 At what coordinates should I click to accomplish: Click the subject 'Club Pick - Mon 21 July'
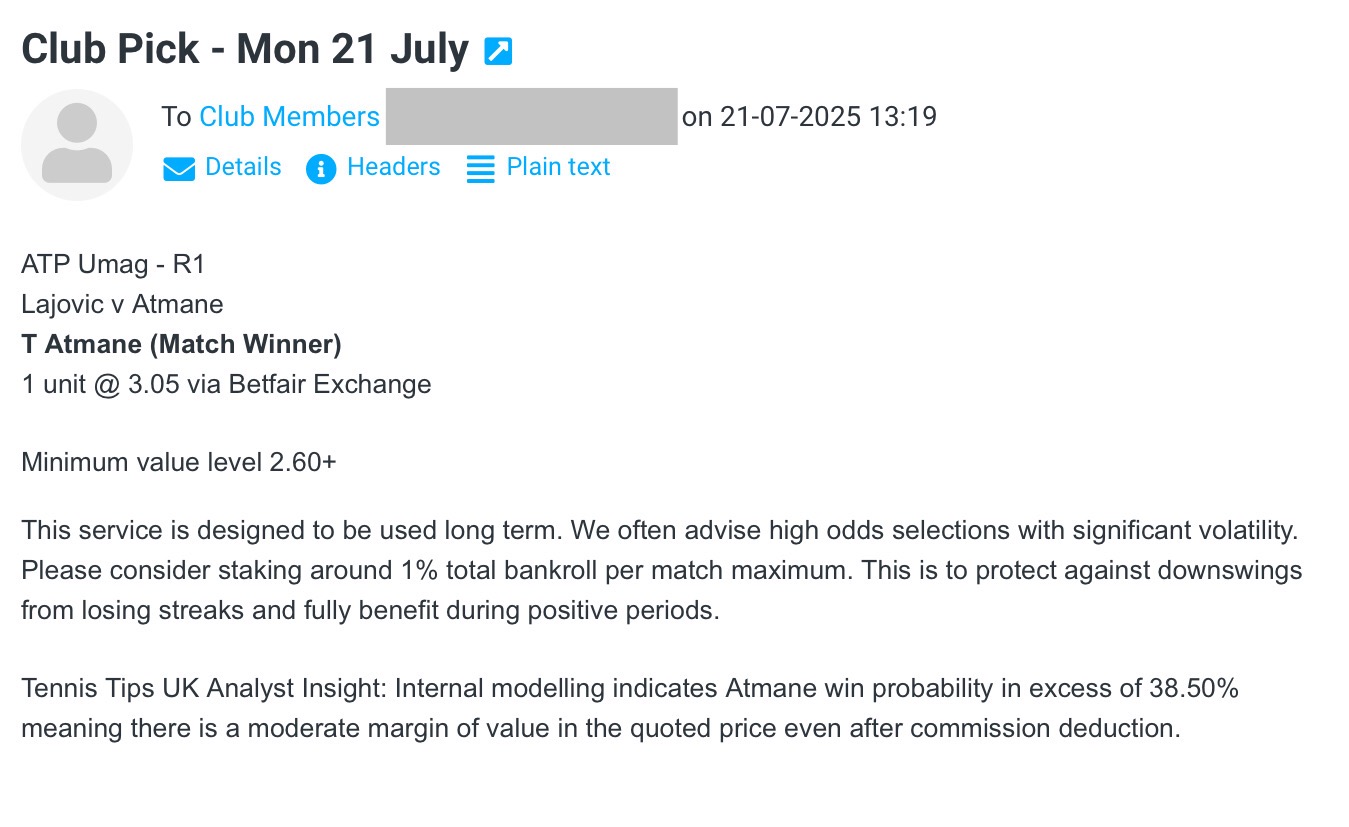(245, 49)
